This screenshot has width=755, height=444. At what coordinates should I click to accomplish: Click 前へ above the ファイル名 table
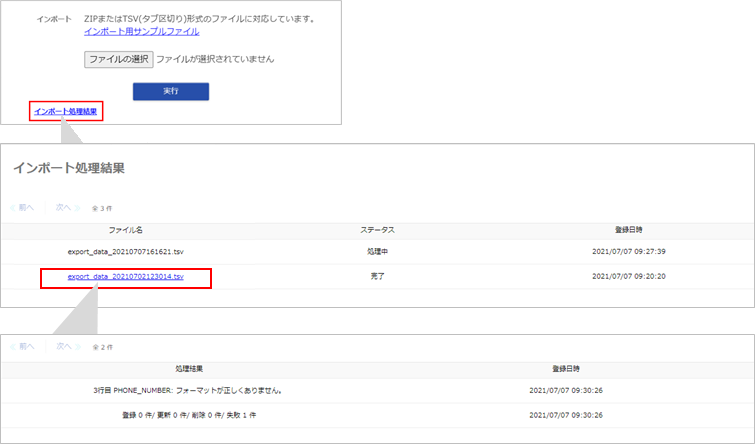pos(22,207)
